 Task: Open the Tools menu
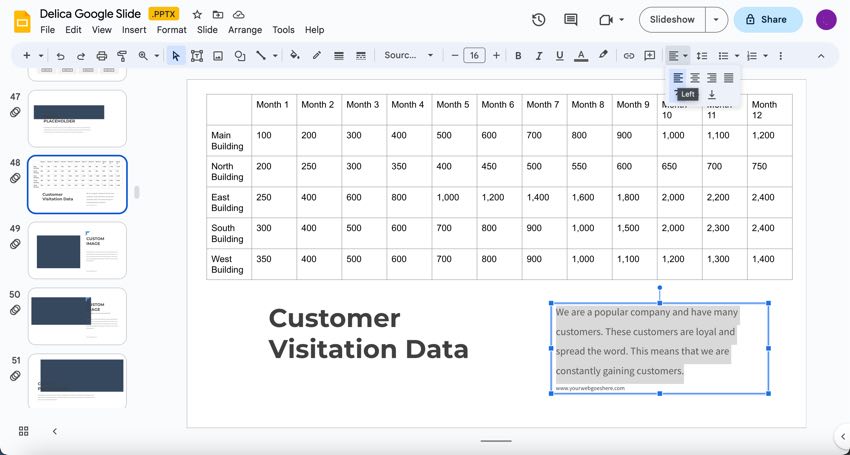tap(284, 30)
